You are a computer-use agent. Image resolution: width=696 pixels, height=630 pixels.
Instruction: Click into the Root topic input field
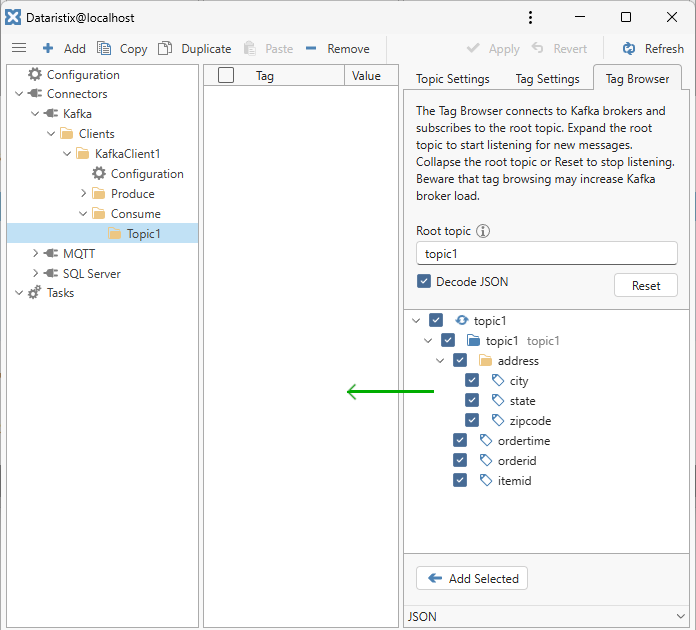tap(546, 254)
